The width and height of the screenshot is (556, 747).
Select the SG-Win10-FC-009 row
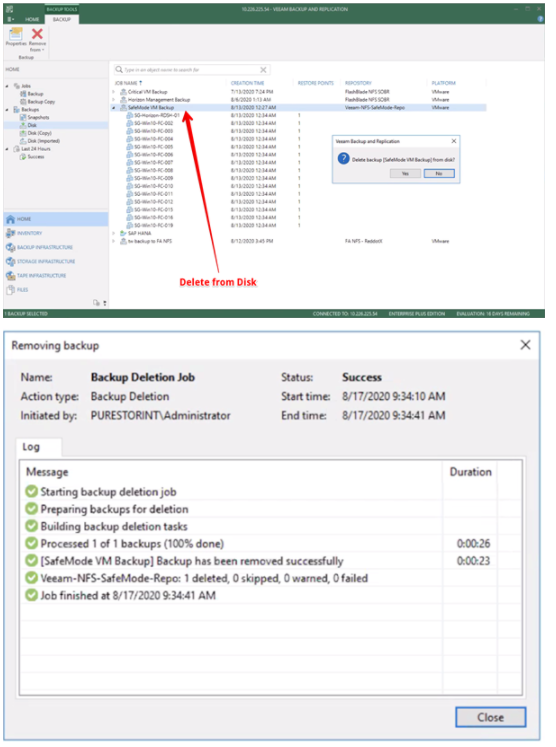tap(299, 178)
